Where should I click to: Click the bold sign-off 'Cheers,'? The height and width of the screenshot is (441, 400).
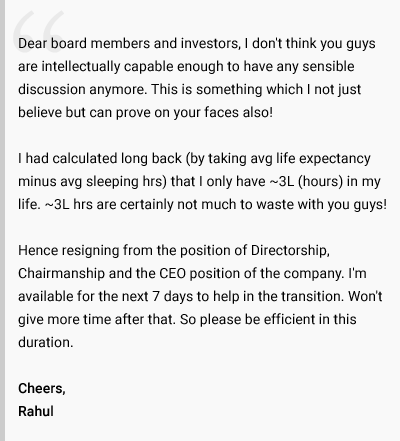click(42, 388)
